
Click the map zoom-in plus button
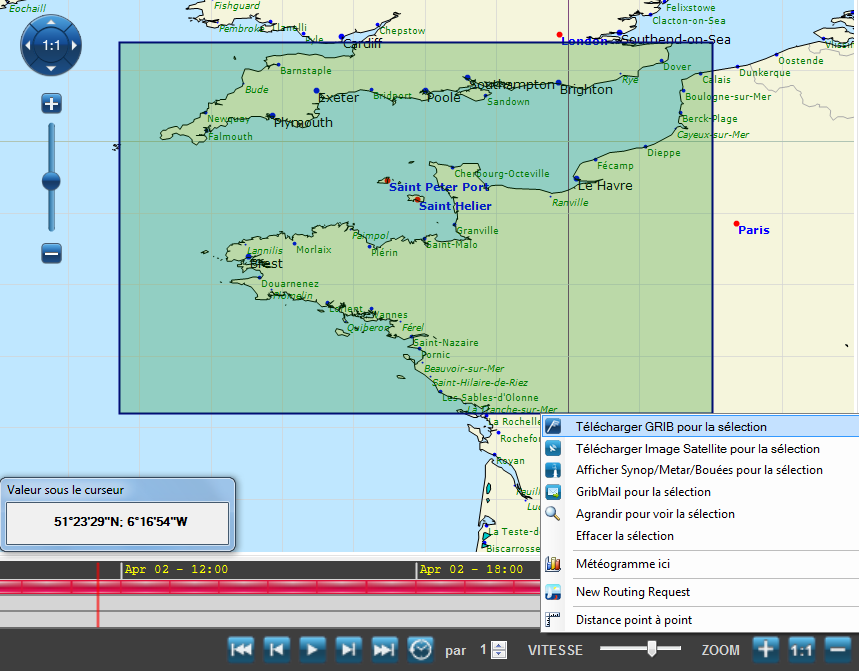[x=52, y=103]
